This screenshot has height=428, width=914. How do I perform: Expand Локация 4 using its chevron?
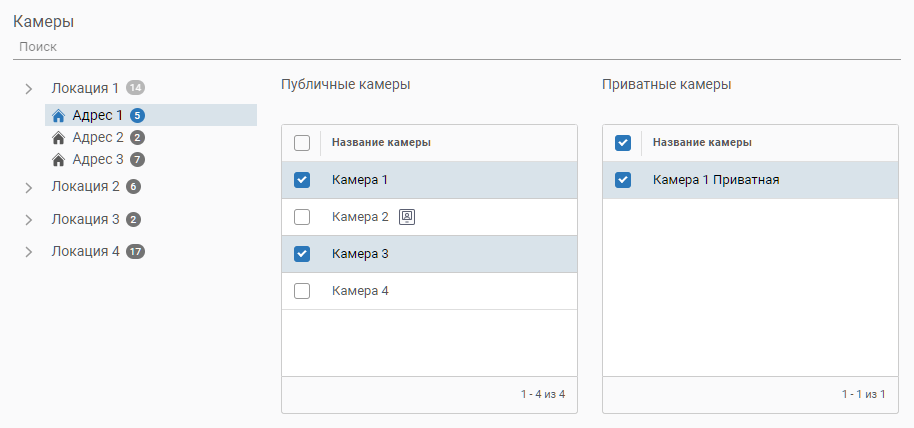click(29, 252)
